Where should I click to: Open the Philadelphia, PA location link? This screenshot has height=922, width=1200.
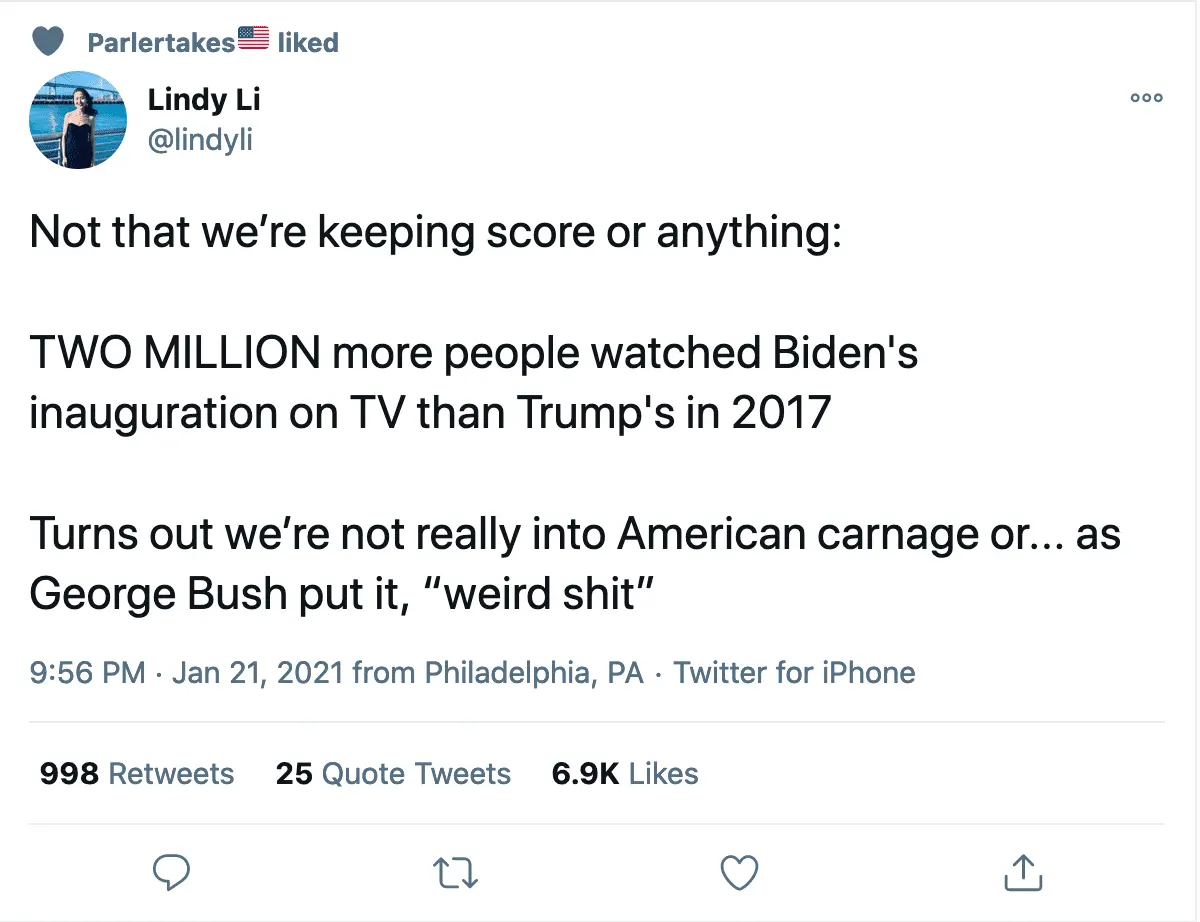[x=534, y=672]
